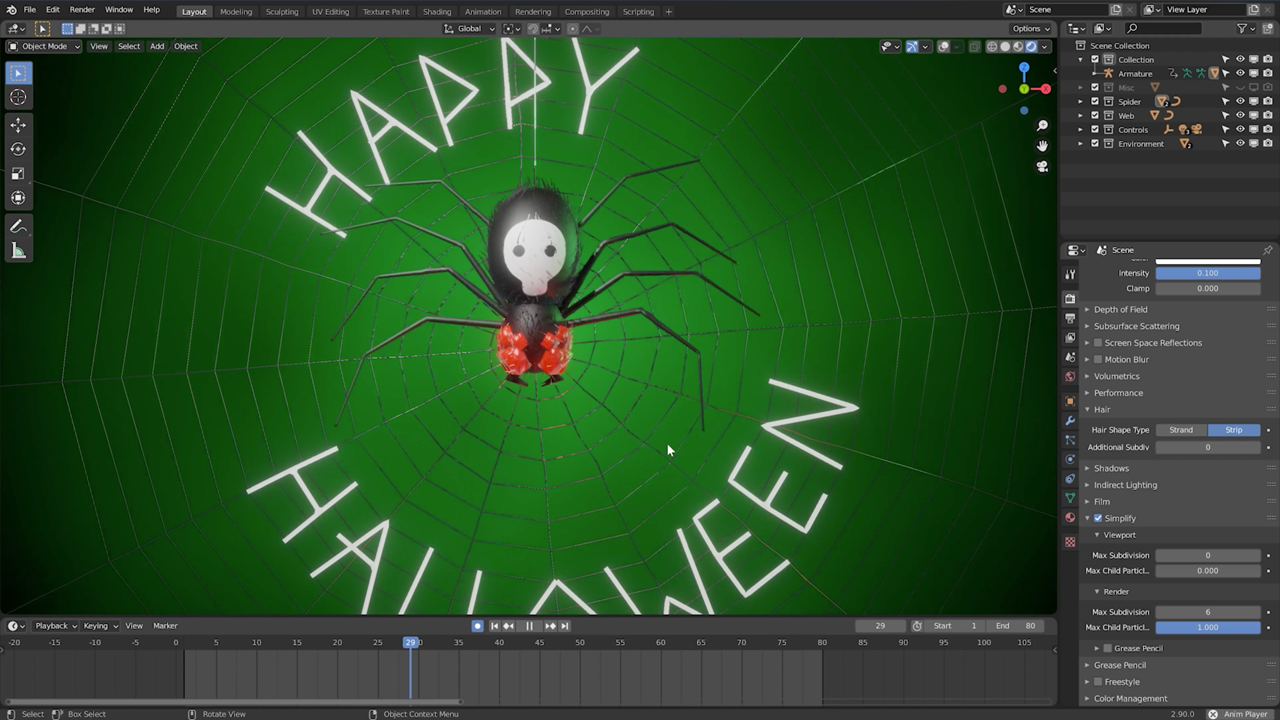Open the timeline Keying popover
The width and height of the screenshot is (1280, 720).
tap(99, 626)
